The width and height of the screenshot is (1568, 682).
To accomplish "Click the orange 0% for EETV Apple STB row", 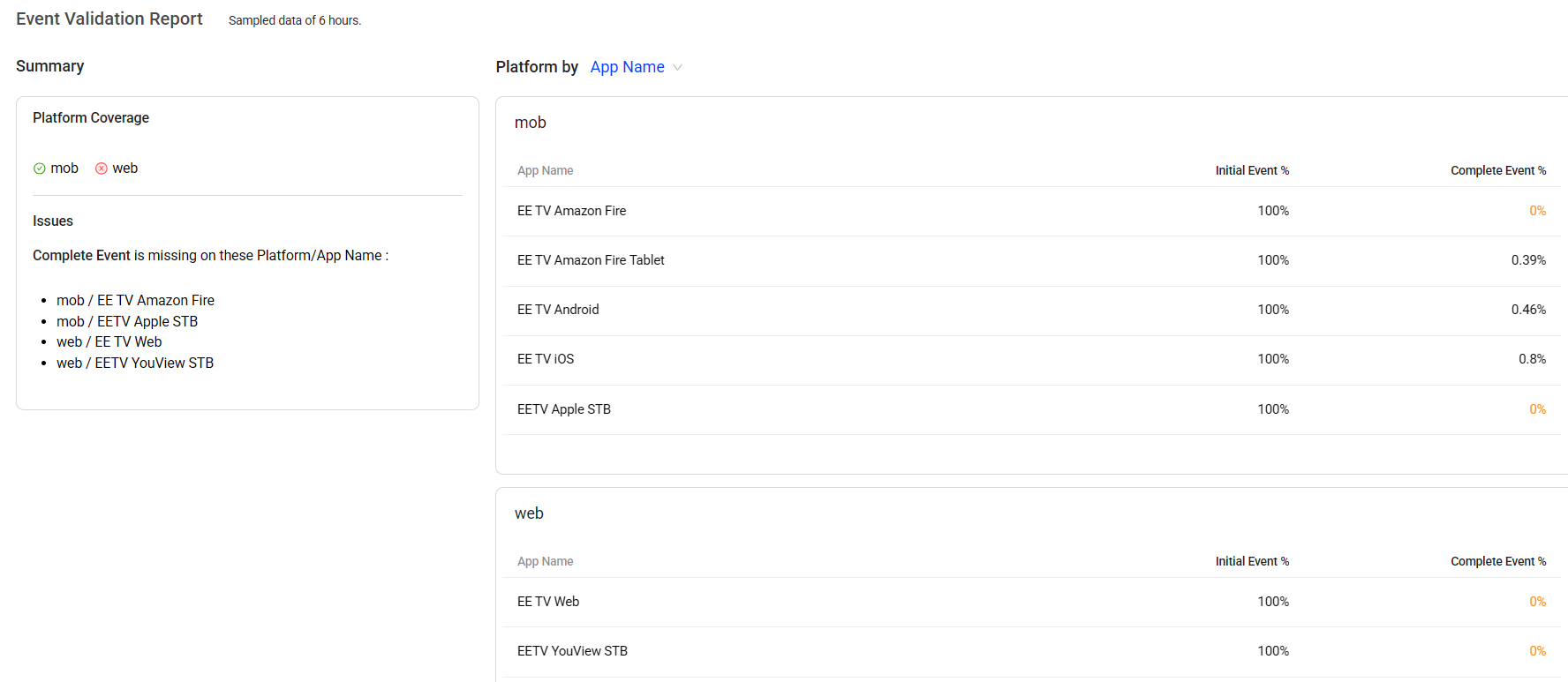I will click(x=1538, y=409).
